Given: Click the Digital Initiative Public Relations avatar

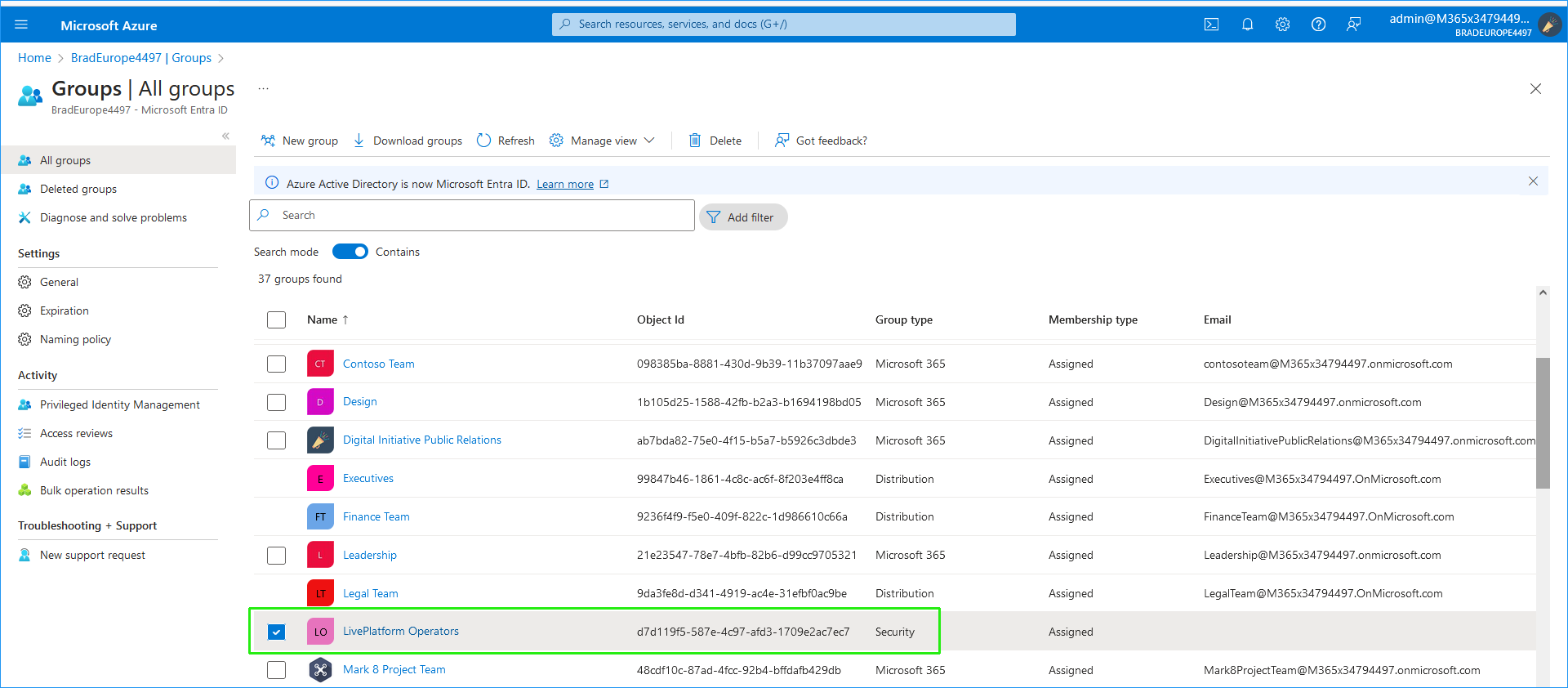Looking at the screenshot, I should pos(320,440).
